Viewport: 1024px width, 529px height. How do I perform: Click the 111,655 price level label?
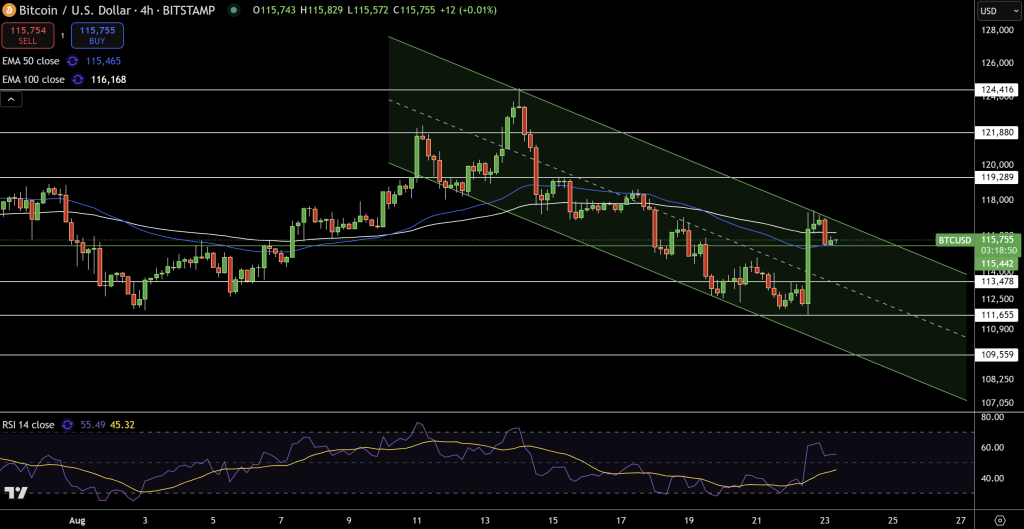[997, 315]
